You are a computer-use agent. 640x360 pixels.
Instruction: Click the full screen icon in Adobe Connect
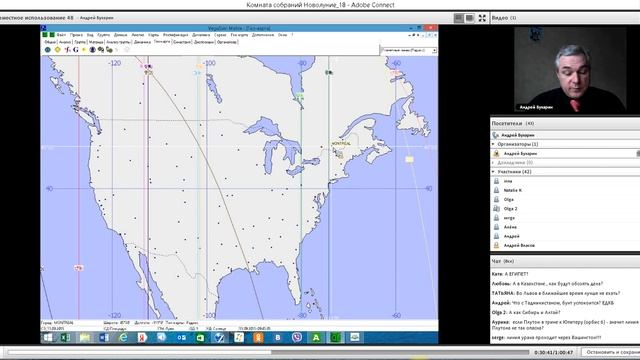(482, 18)
